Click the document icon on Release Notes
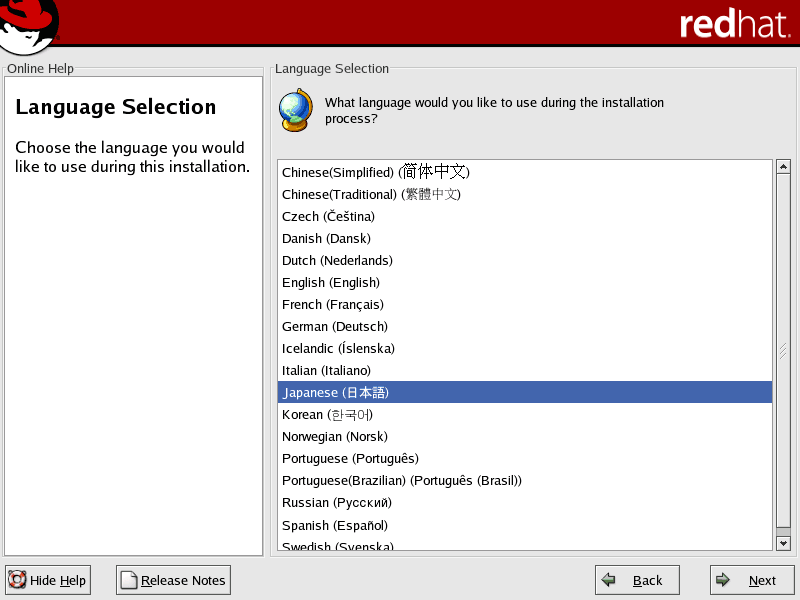This screenshot has height=600, width=800. pos(128,580)
